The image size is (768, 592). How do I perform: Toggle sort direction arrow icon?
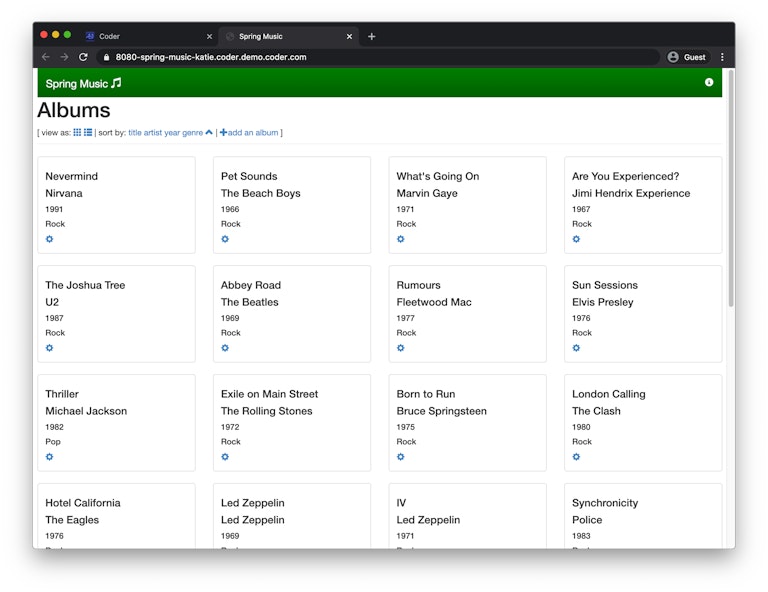point(209,132)
